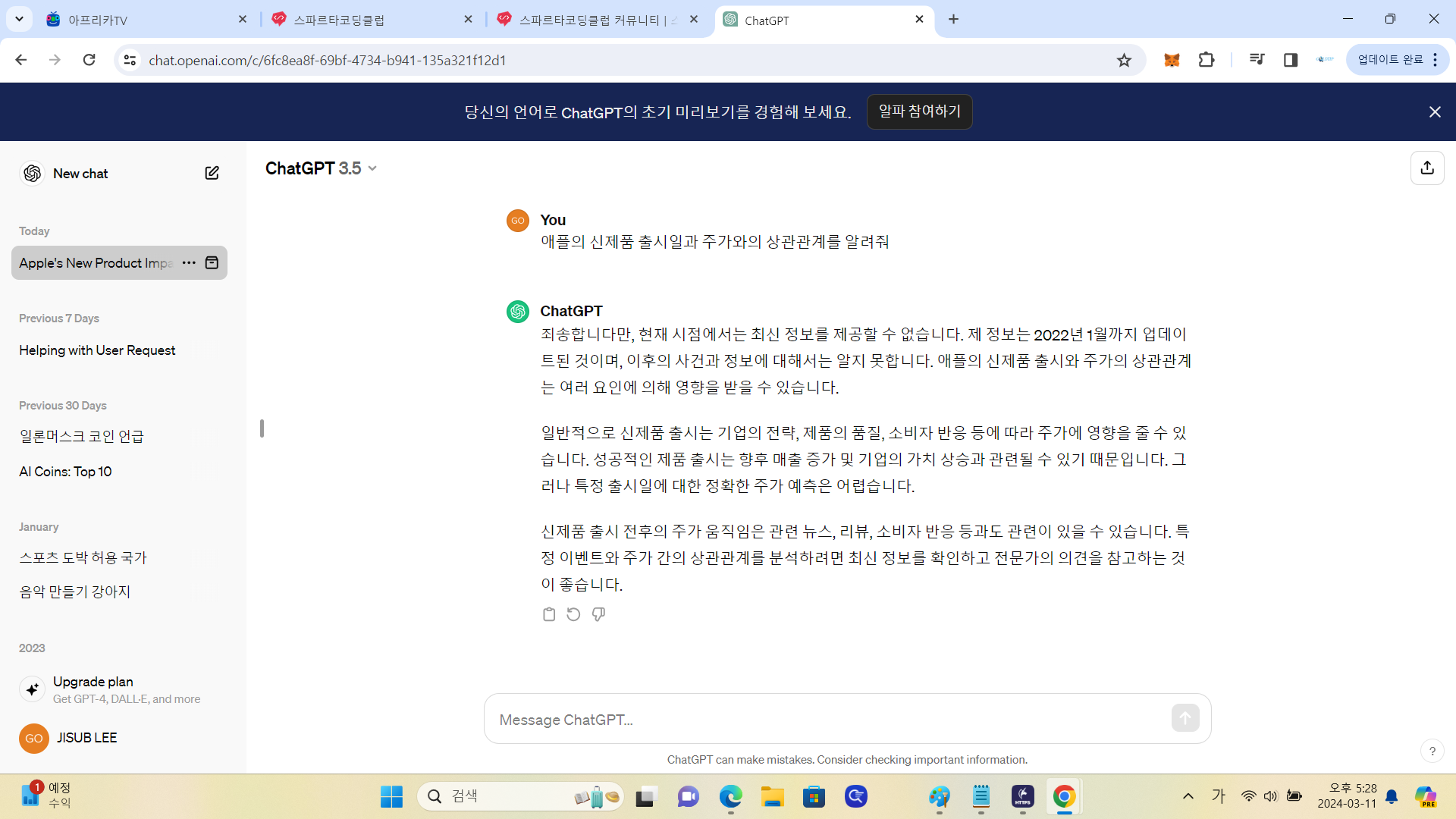Image resolution: width=1456 pixels, height=819 pixels.
Task: Open the JISUB LEE account menu
Action: [119, 738]
